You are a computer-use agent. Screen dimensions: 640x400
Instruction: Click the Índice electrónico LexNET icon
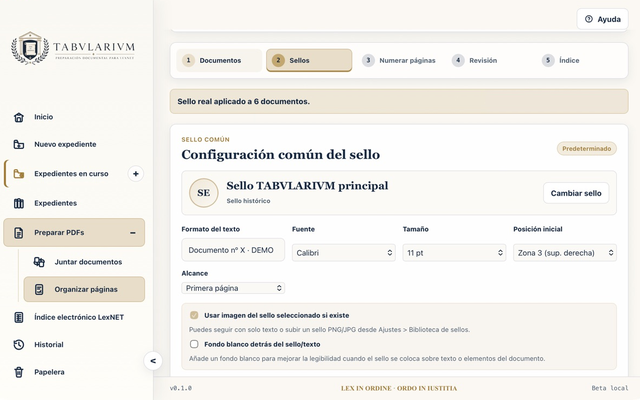coord(19,317)
